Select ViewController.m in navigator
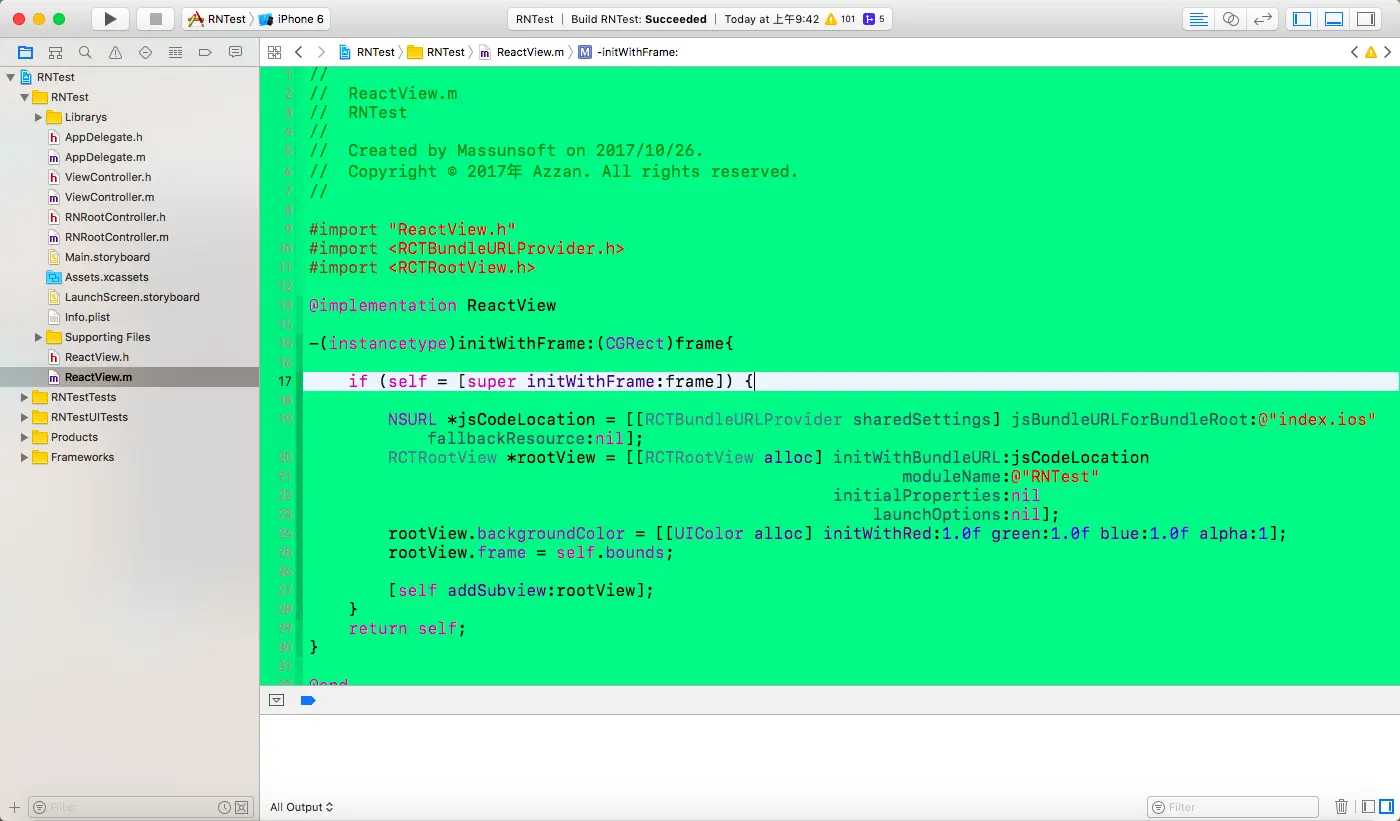The width and height of the screenshot is (1400, 821). (x=109, y=197)
